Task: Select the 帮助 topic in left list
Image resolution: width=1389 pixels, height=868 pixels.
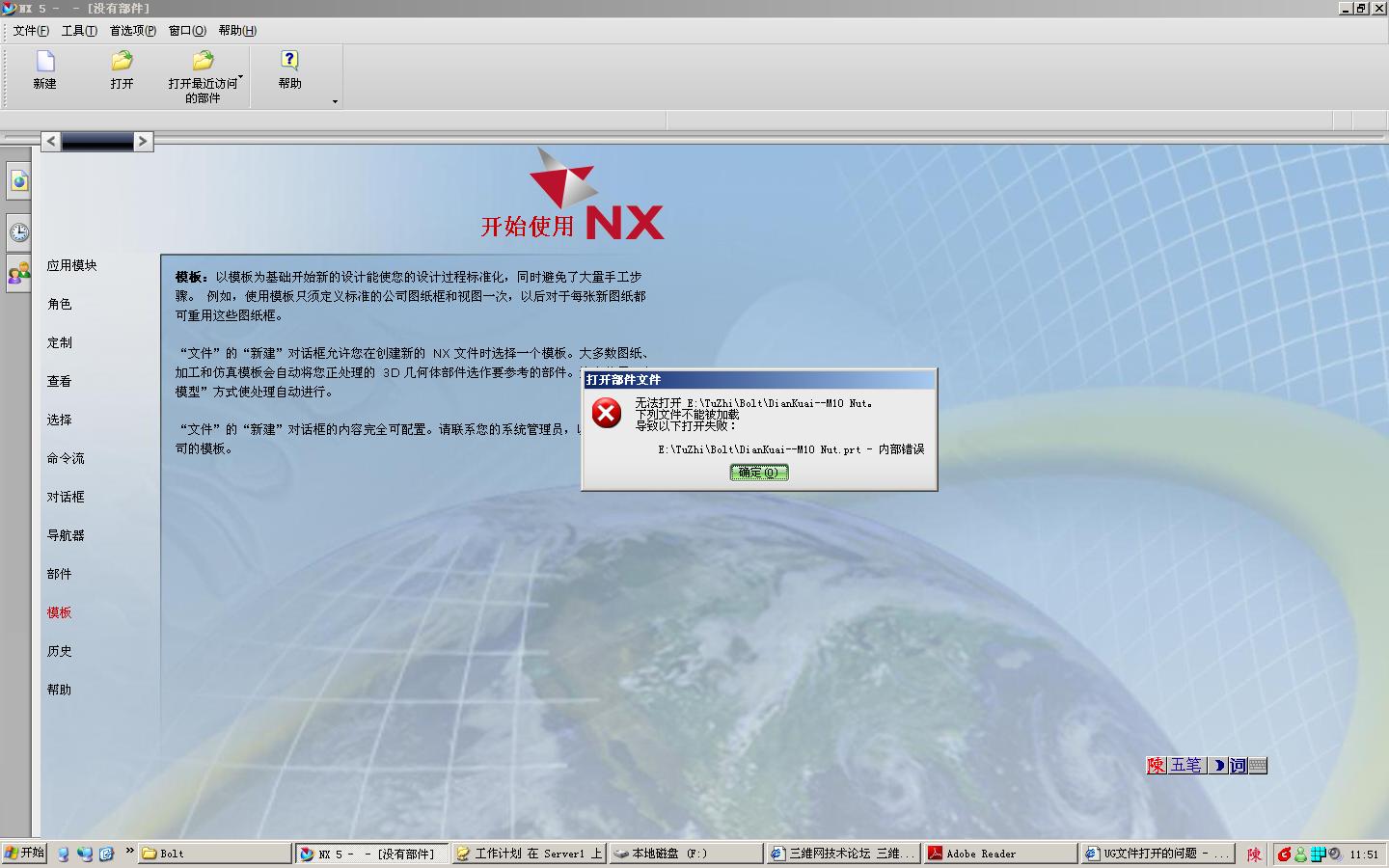Action: [x=60, y=690]
